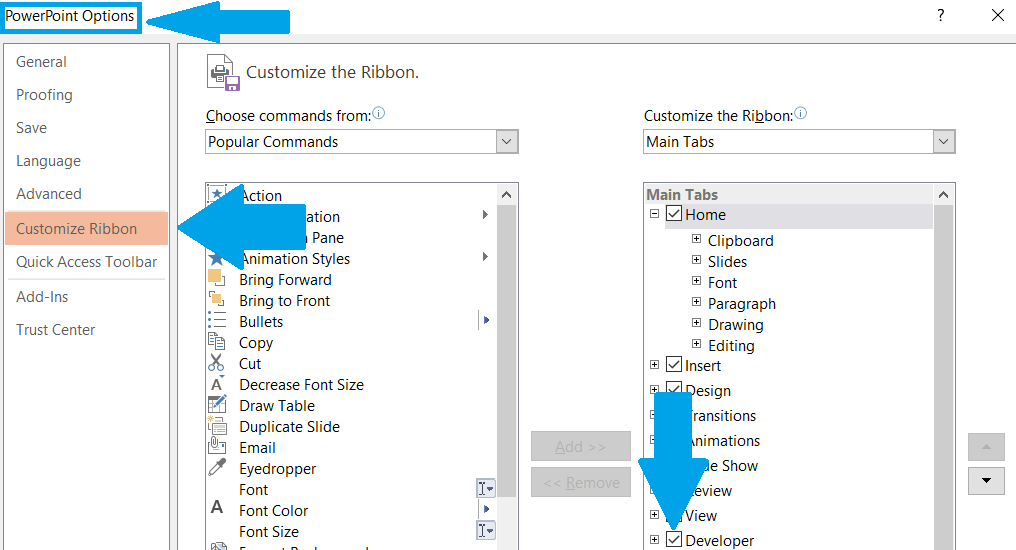The image size is (1016, 550).
Task: Expand the View tab node
Action: tap(654, 514)
